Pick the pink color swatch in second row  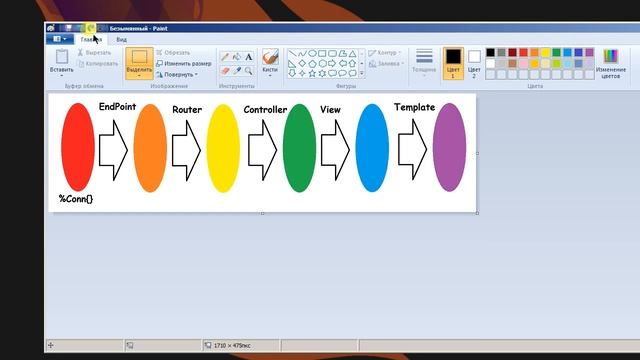point(524,64)
